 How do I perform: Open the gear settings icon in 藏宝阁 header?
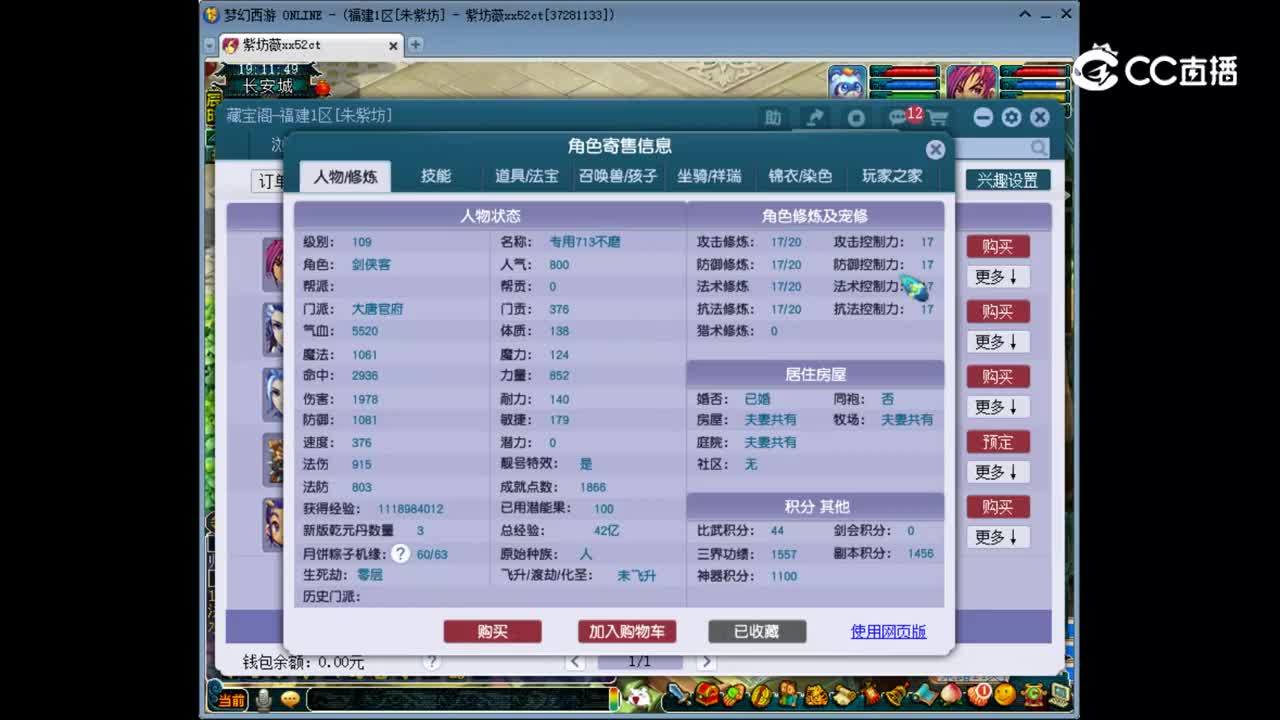[x=1011, y=117]
